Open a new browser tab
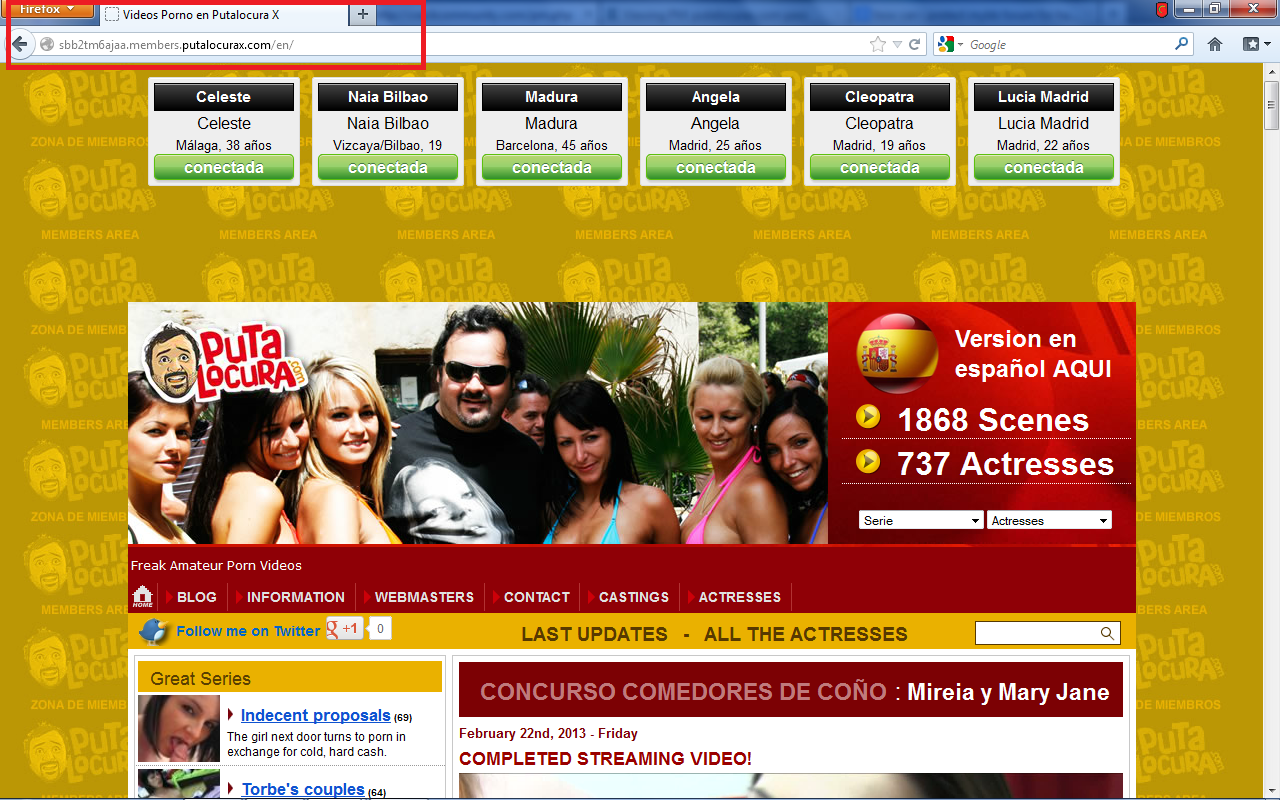Screen dimensions: 1280x800 pos(363,14)
